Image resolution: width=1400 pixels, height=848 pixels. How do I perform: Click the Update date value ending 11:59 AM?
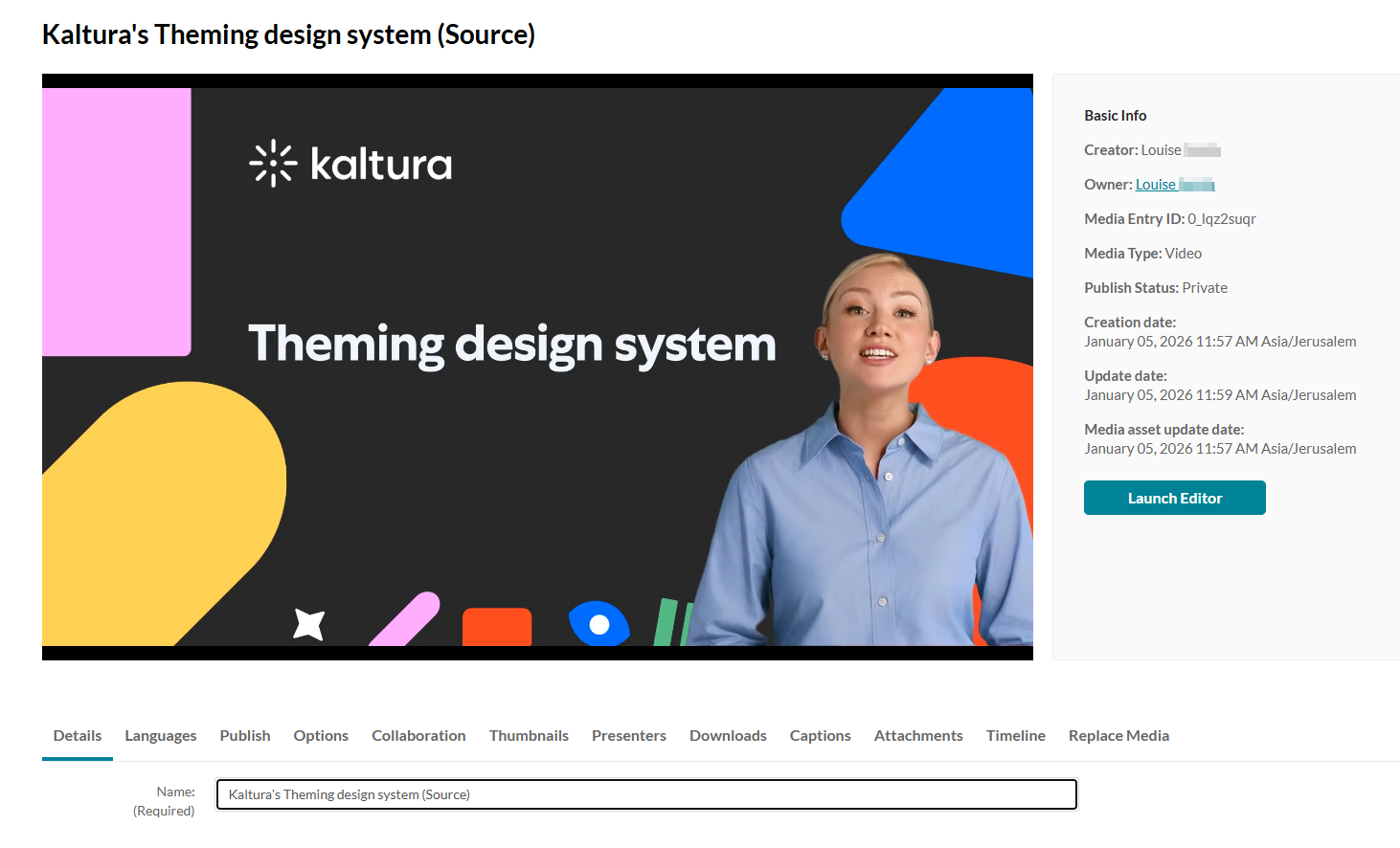[x=1220, y=395]
